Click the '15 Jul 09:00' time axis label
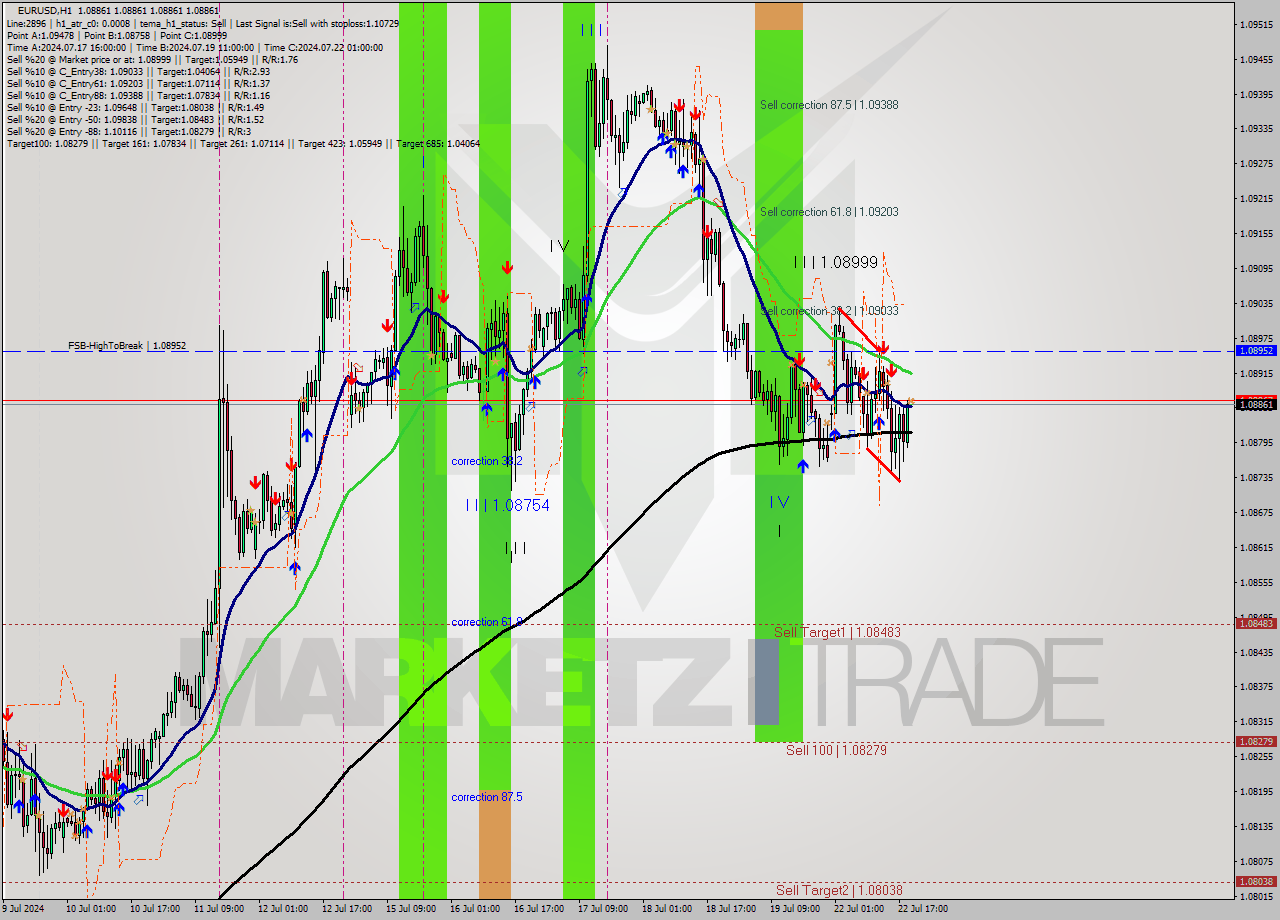Viewport: 1280px width, 920px height. coord(411,909)
